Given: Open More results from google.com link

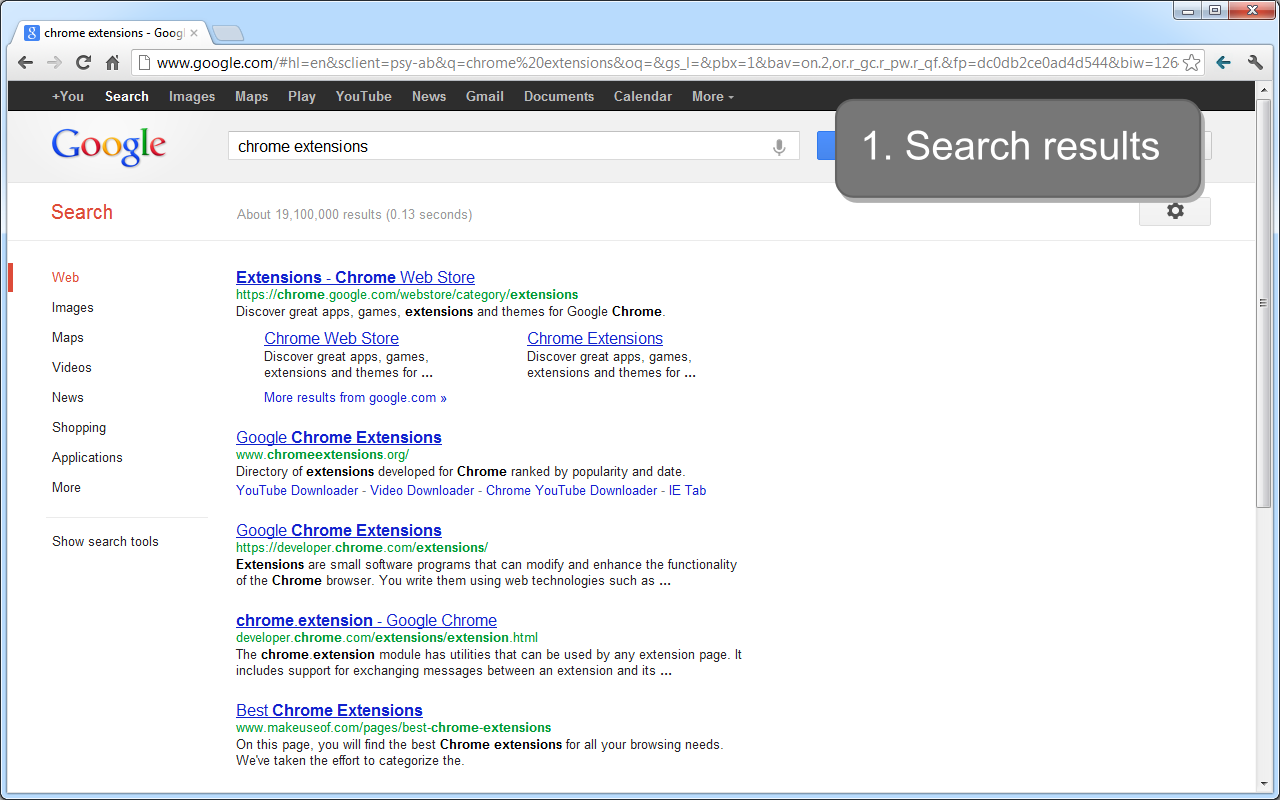Looking at the screenshot, I should pyautogui.click(x=355, y=397).
